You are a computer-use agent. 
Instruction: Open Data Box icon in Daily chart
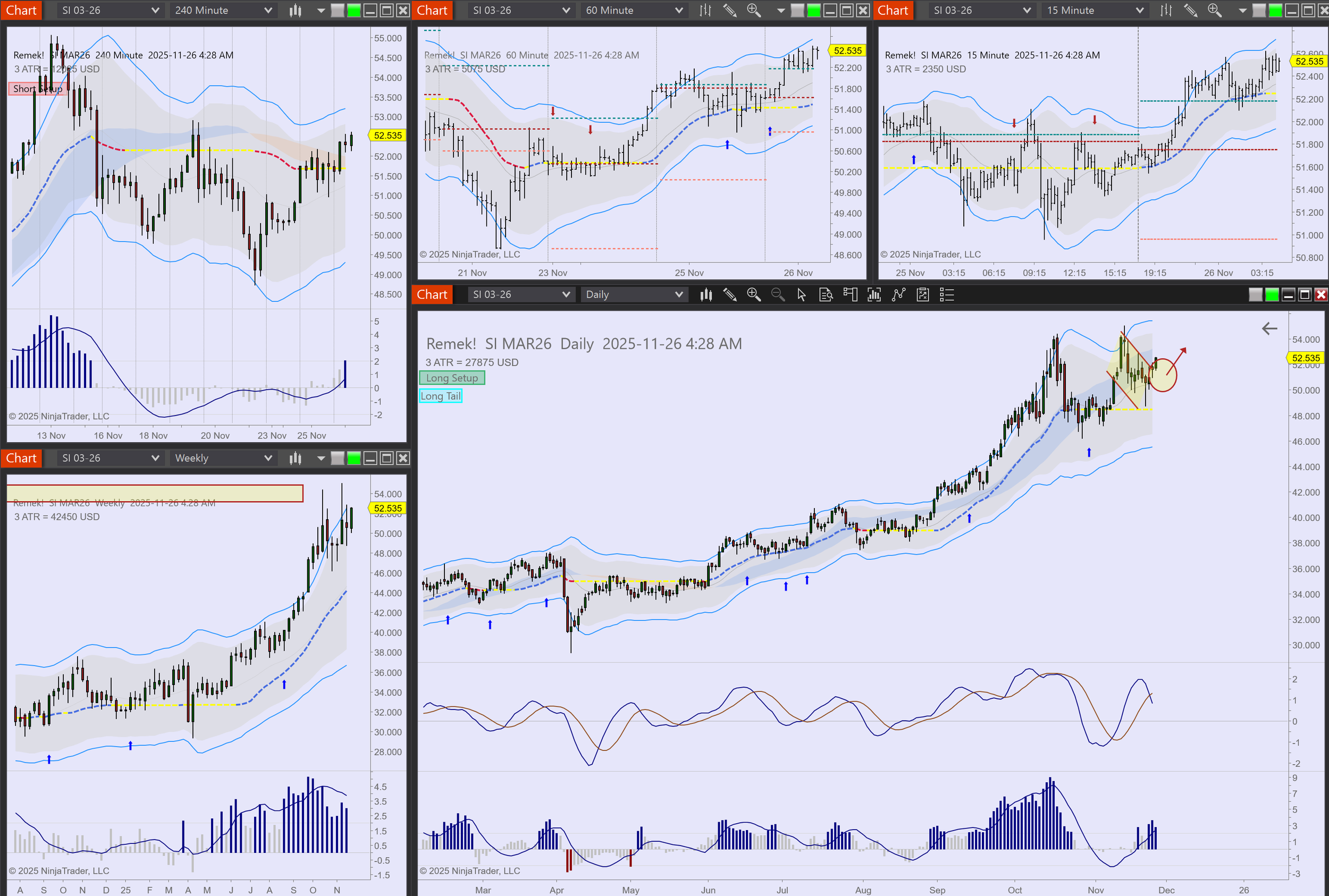(826, 294)
